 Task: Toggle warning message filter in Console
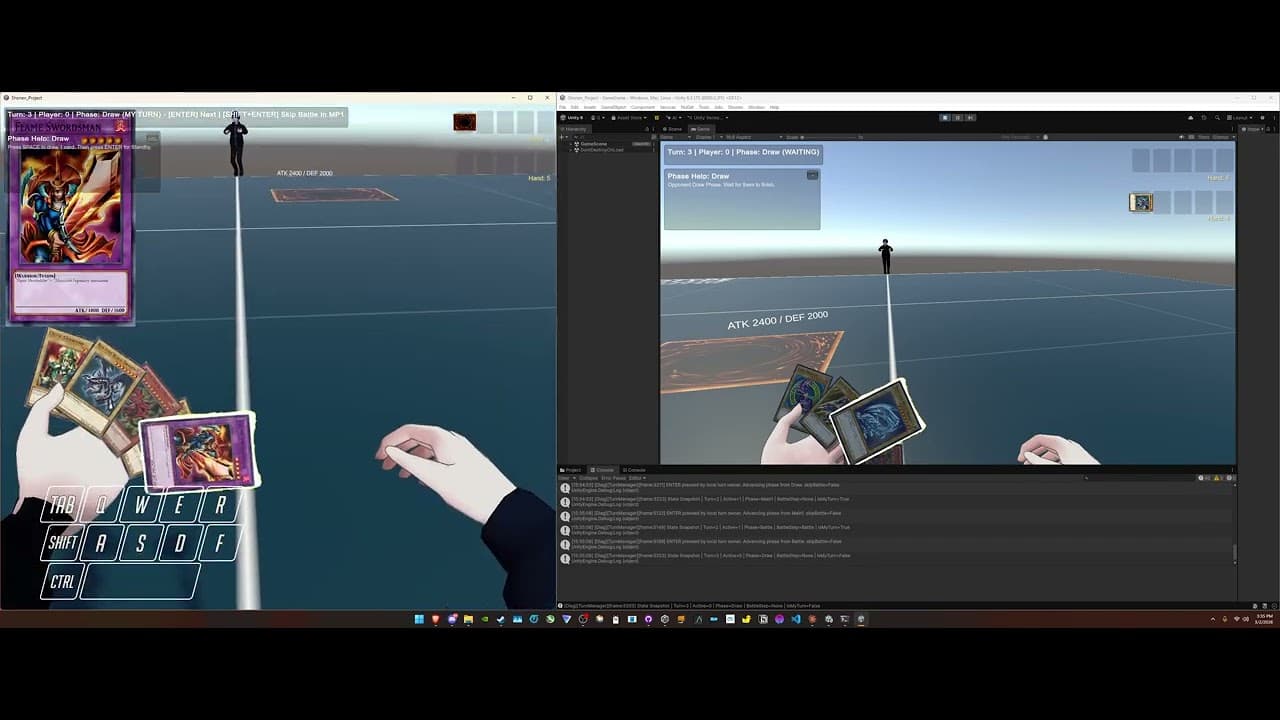point(1218,478)
